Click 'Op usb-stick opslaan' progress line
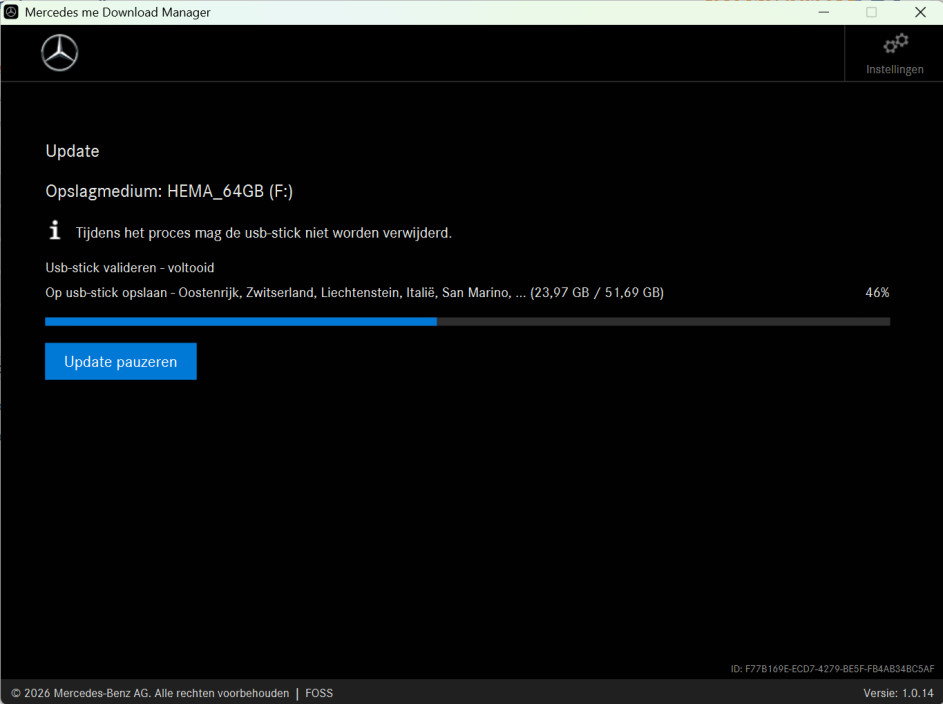This screenshot has width=943, height=704. pyautogui.click(x=355, y=293)
